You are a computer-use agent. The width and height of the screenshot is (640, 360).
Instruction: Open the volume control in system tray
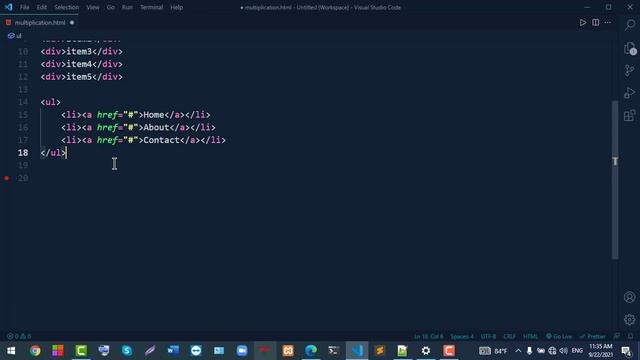click(x=564, y=351)
